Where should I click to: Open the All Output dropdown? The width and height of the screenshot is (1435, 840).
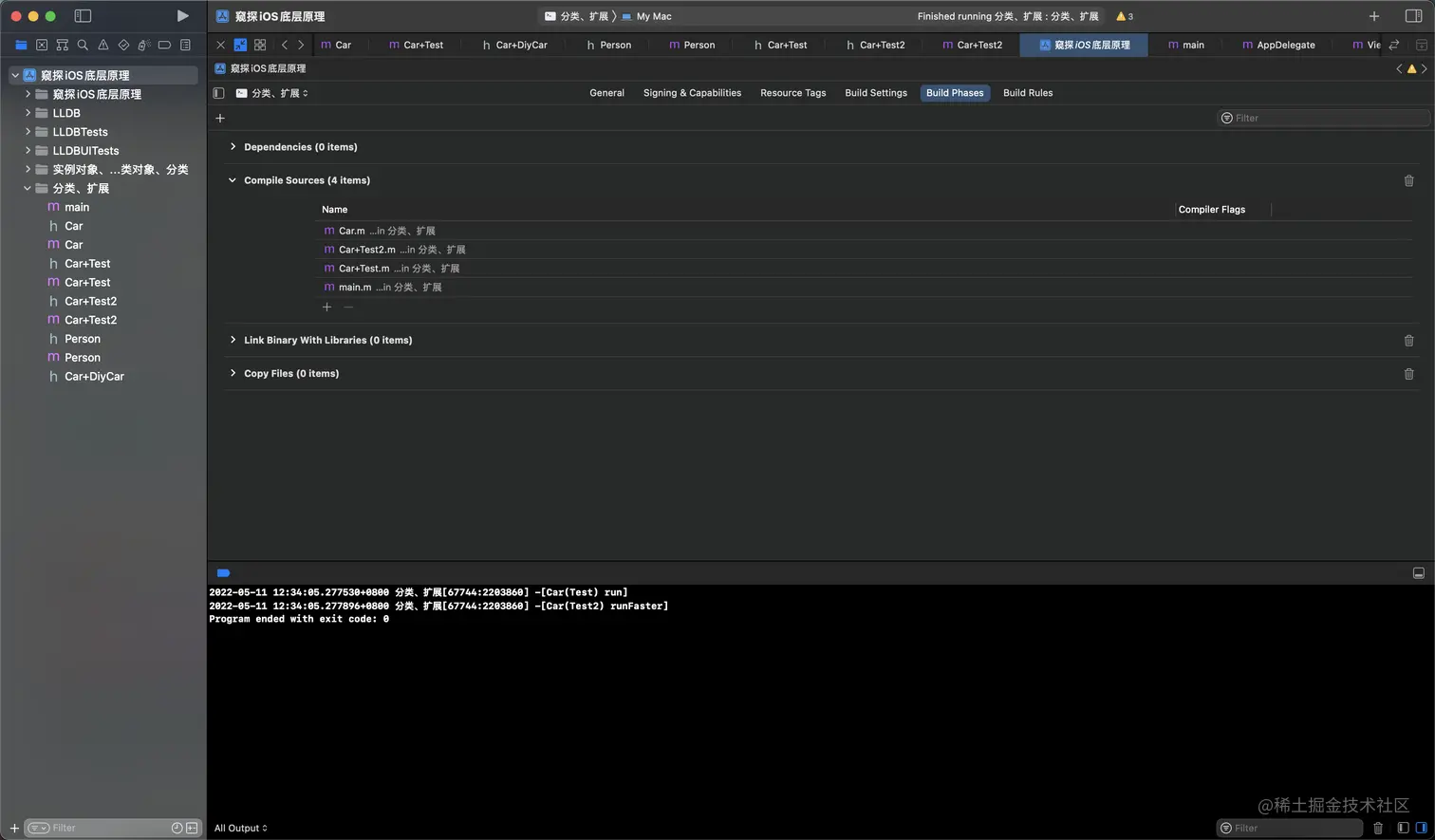[x=241, y=828]
